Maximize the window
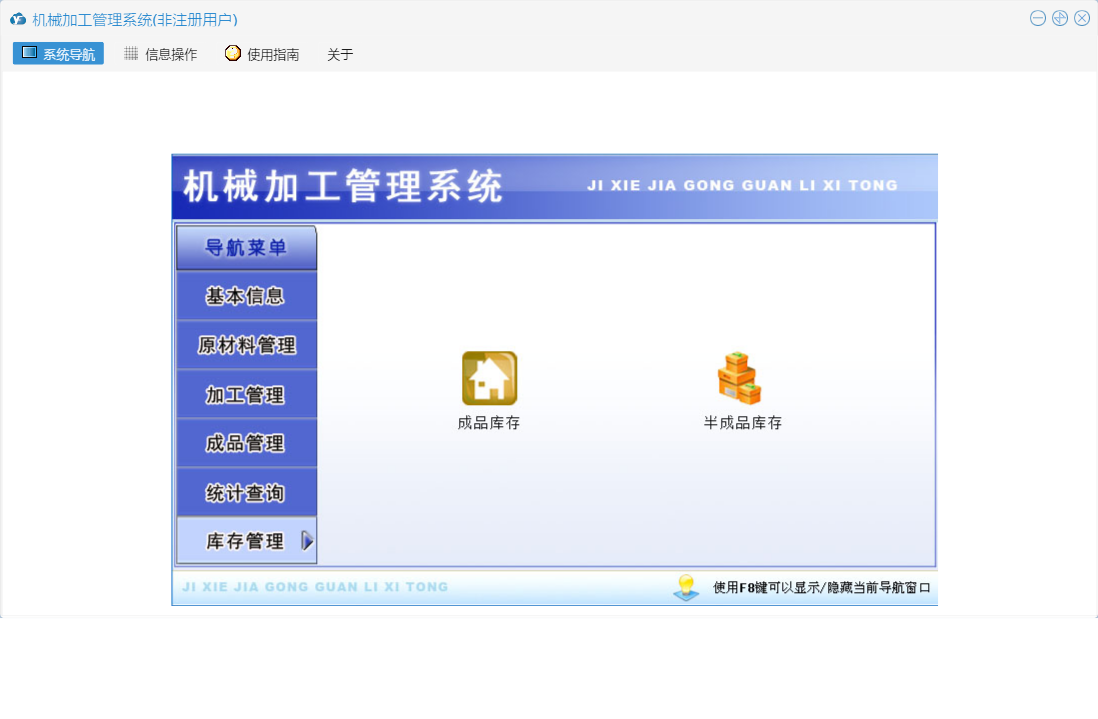Image resolution: width=1098 pixels, height=719 pixels. [1060, 18]
